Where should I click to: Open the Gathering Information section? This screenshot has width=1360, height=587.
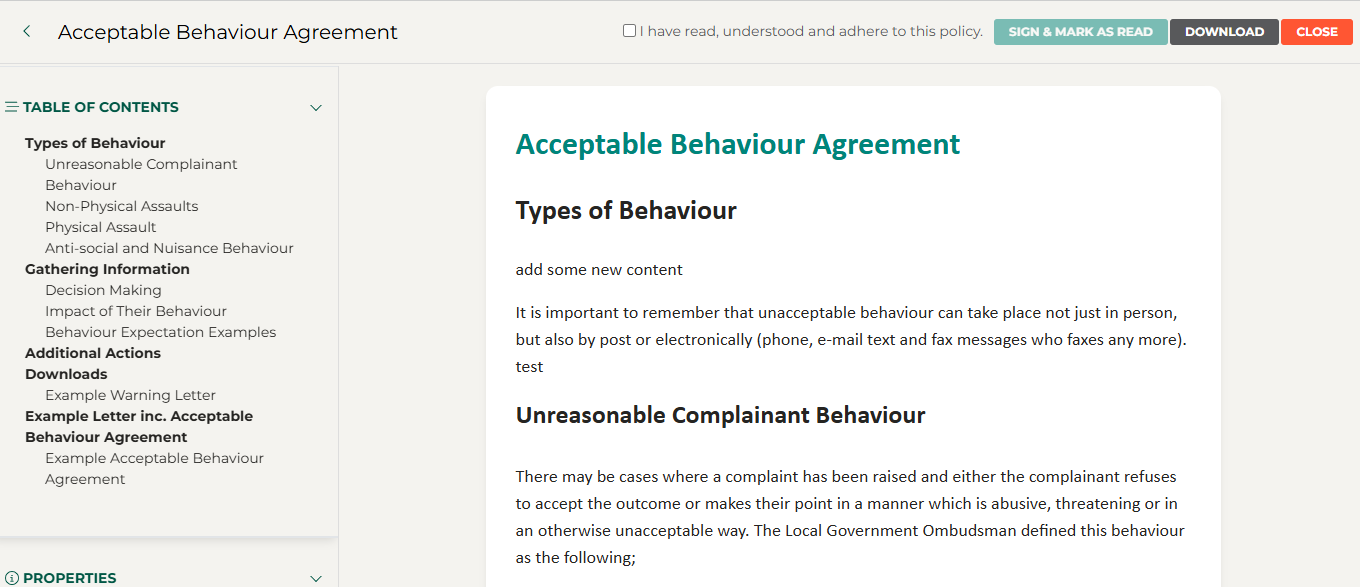click(107, 269)
